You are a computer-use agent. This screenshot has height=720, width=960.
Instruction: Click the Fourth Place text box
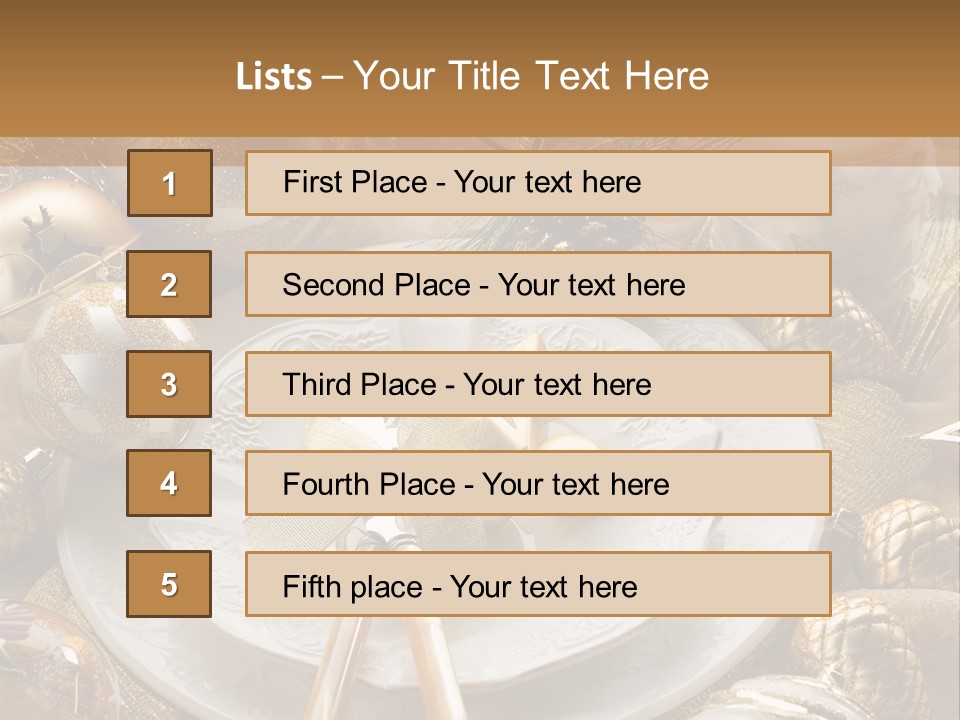pos(538,484)
